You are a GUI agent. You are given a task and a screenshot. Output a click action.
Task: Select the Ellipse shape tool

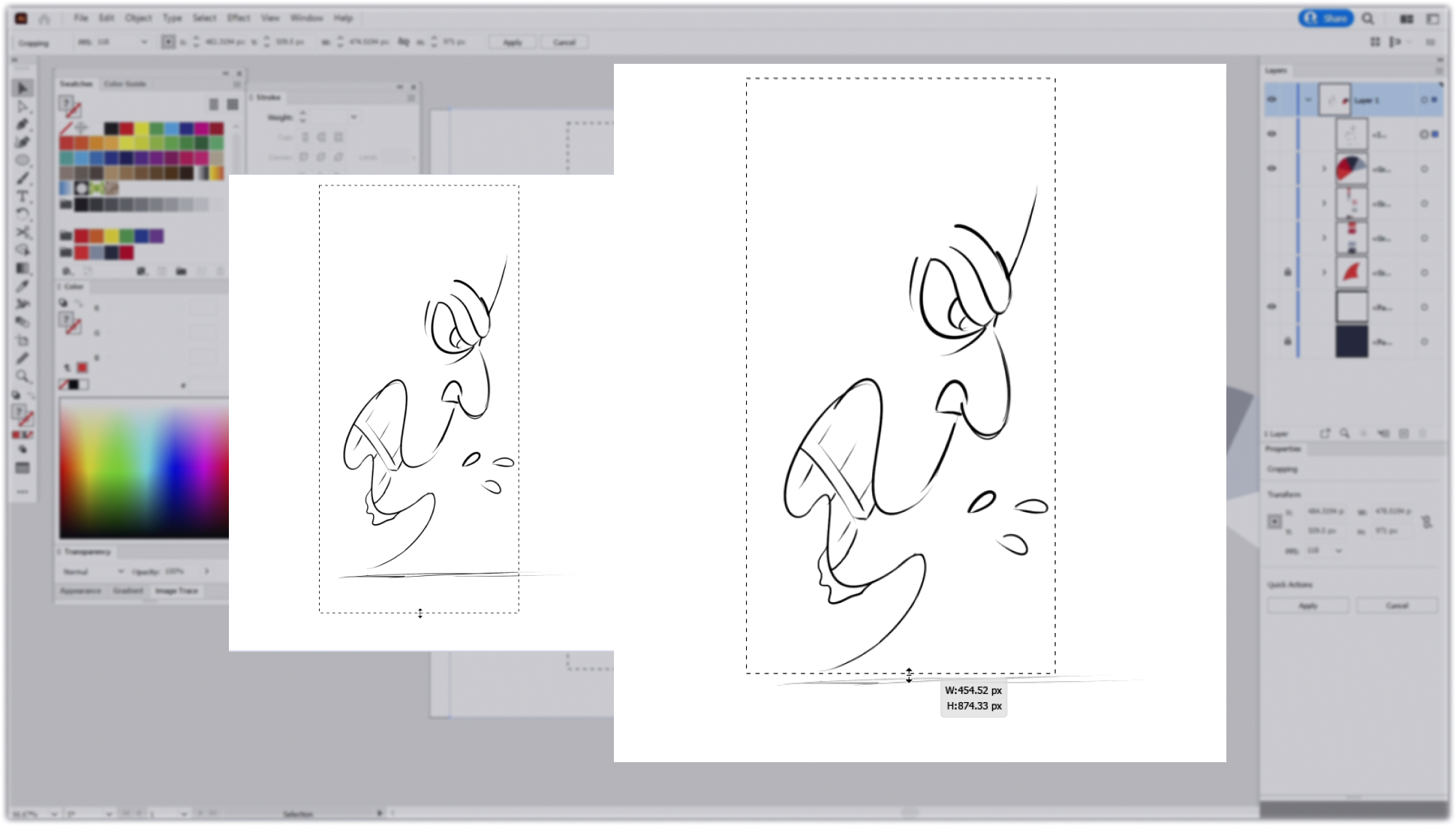(x=23, y=161)
